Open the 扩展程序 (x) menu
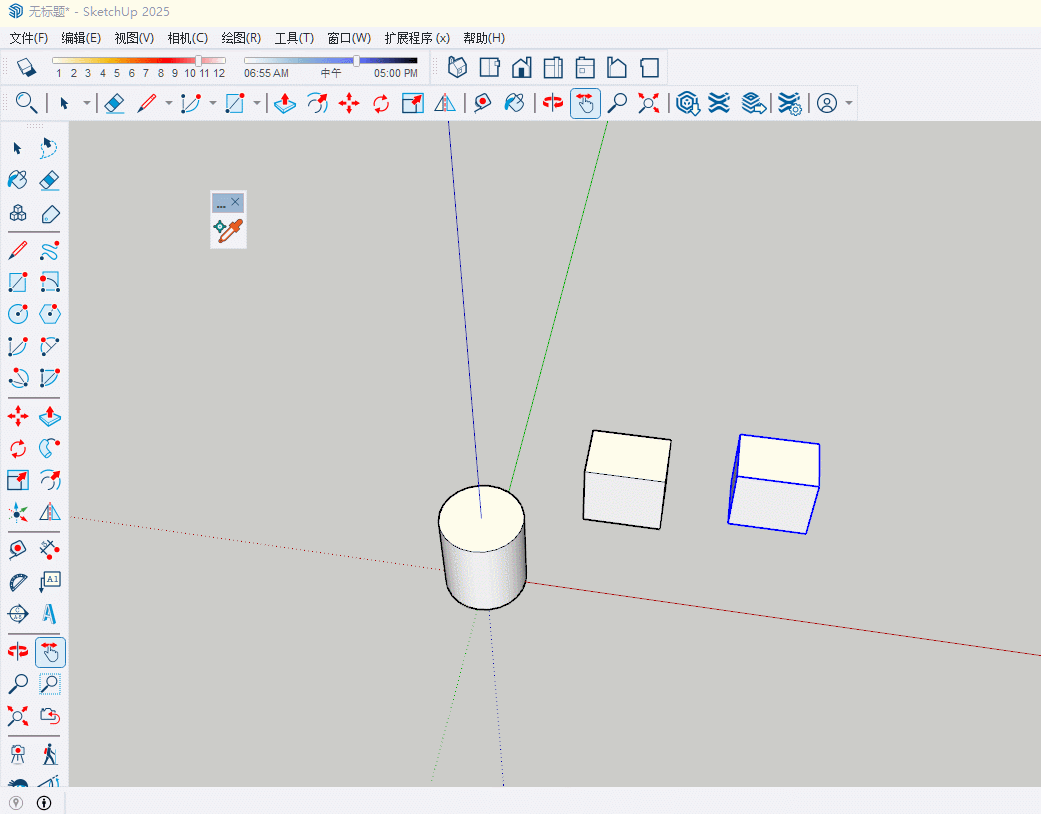This screenshot has height=814, width=1041. pyautogui.click(x=416, y=38)
